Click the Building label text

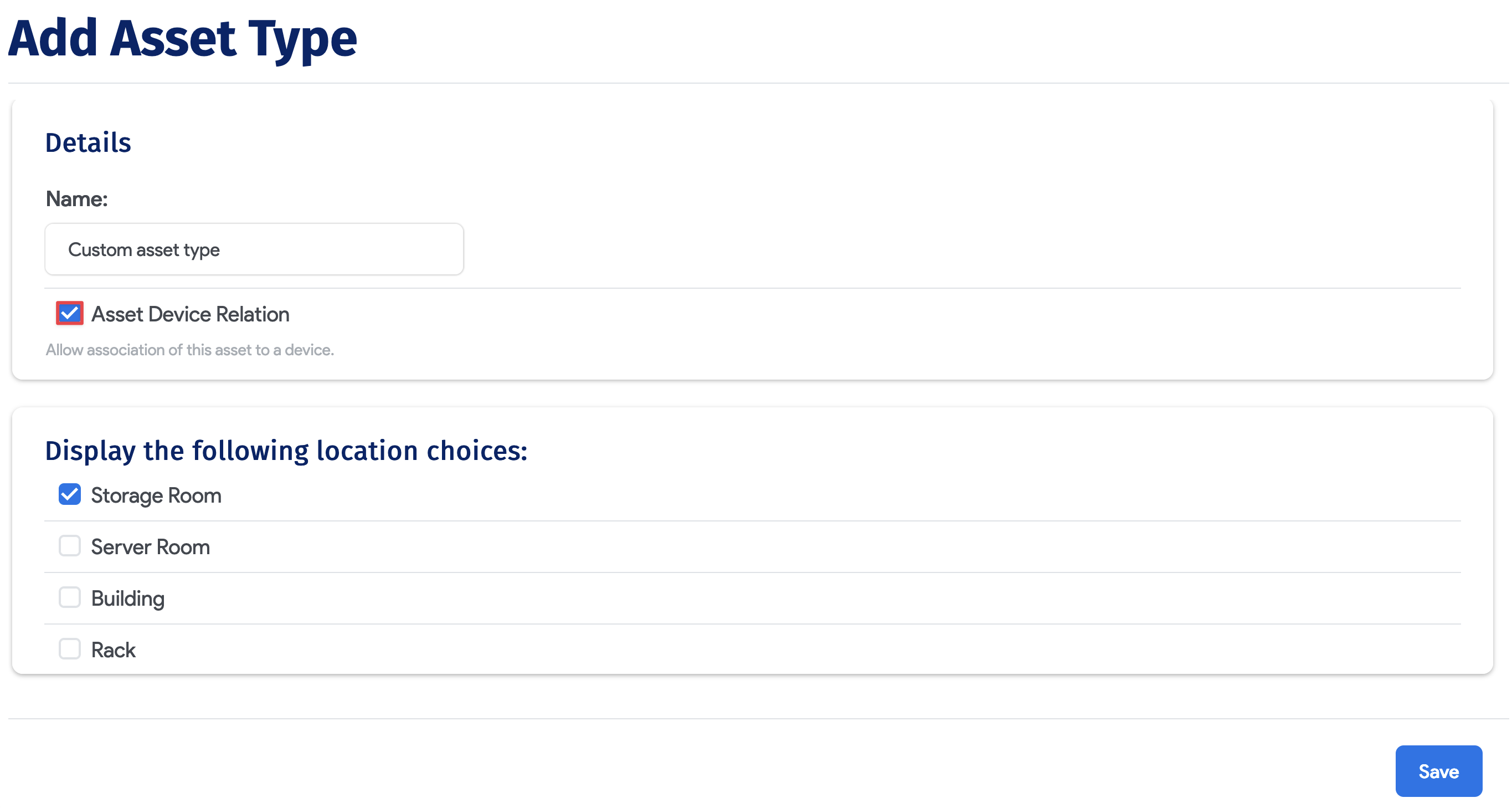click(127, 597)
